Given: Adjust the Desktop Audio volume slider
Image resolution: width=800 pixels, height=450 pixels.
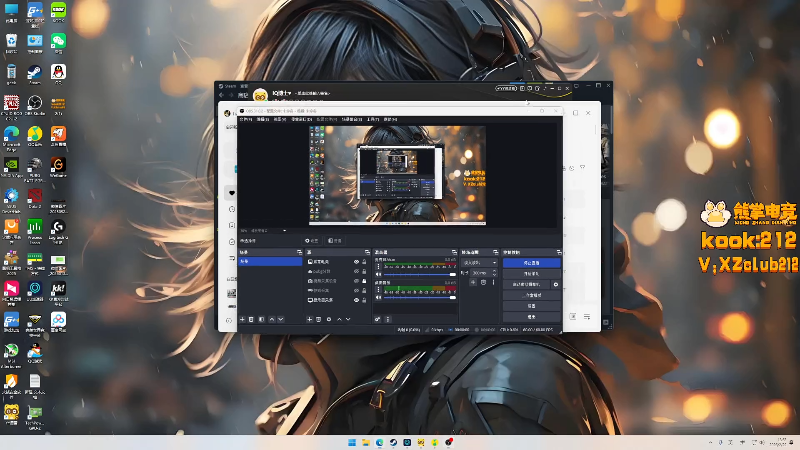Looking at the screenshot, I should tap(420, 297).
